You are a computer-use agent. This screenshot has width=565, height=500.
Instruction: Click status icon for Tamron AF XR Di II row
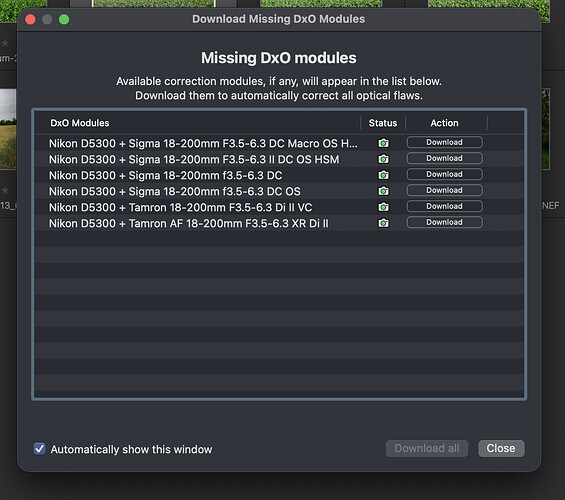383,223
